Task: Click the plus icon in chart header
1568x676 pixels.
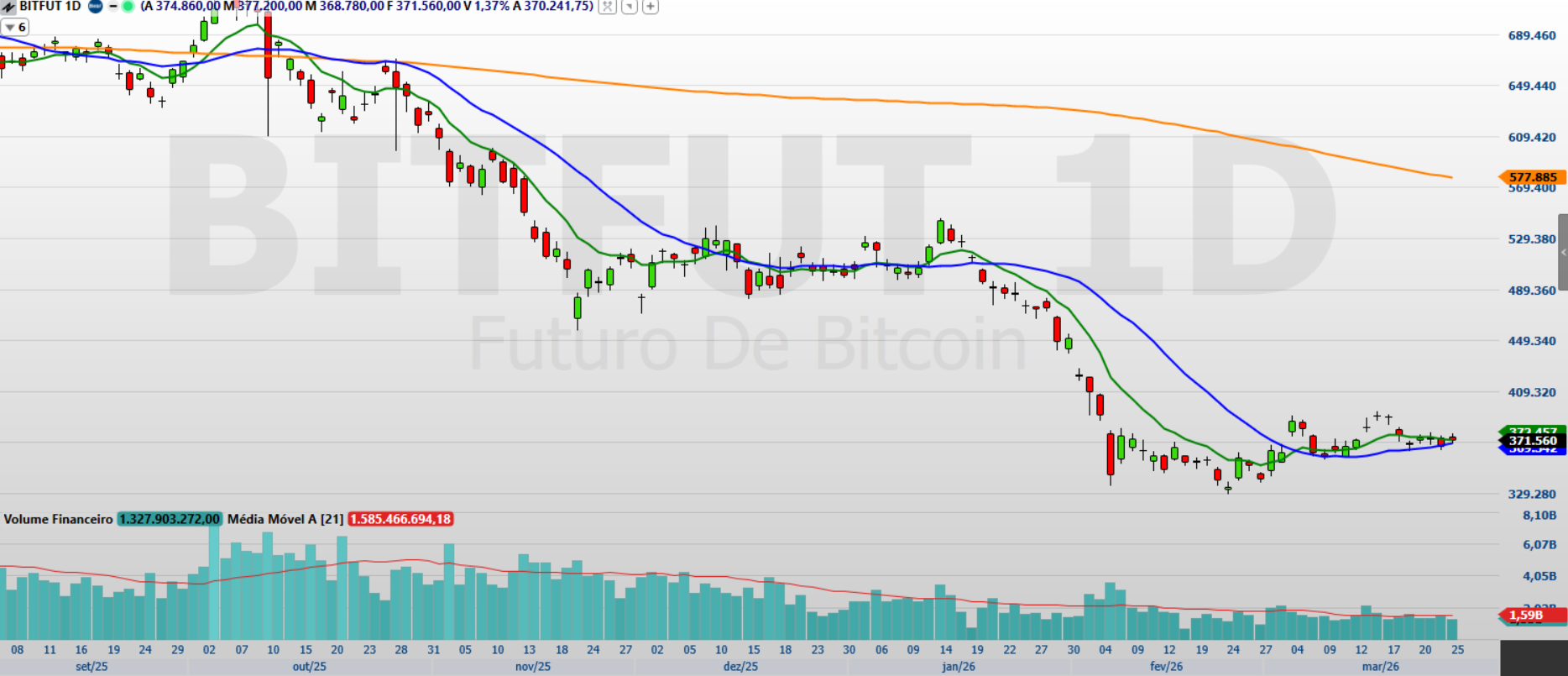Action: [x=651, y=7]
